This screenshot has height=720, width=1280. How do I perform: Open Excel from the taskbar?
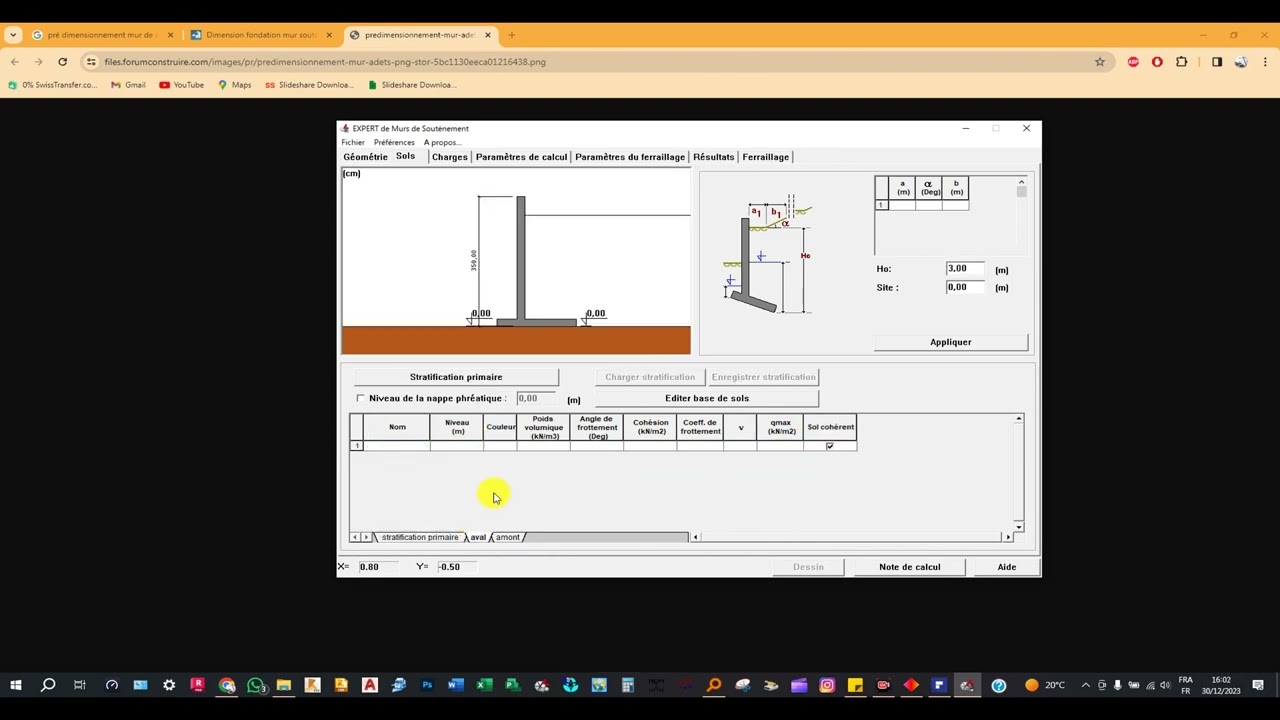tap(484, 685)
